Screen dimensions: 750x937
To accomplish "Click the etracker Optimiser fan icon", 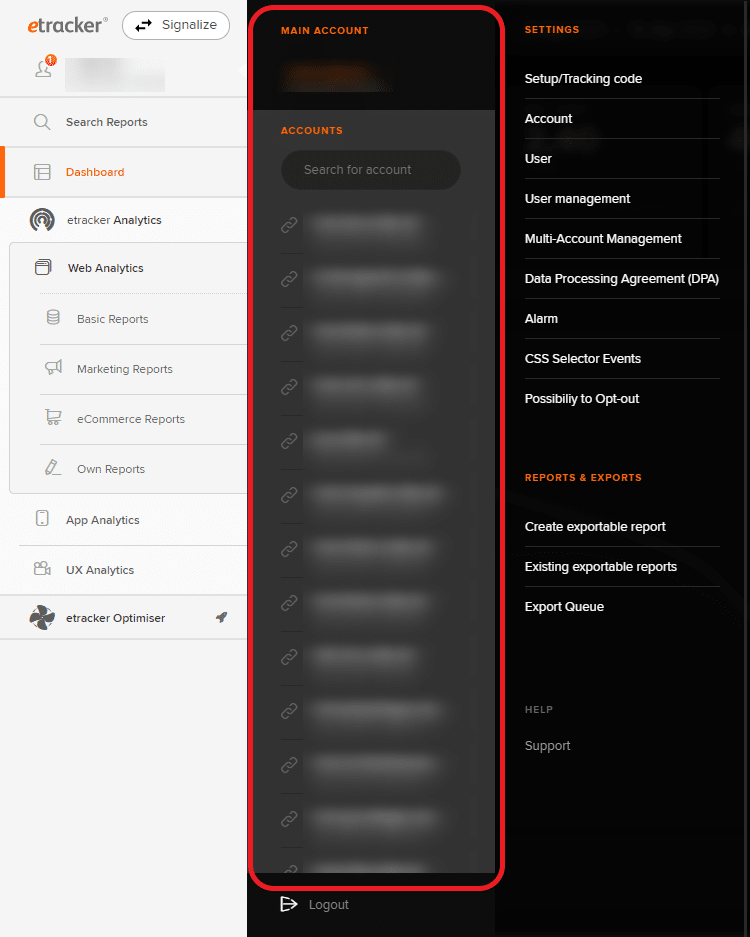I will click(x=42, y=617).
